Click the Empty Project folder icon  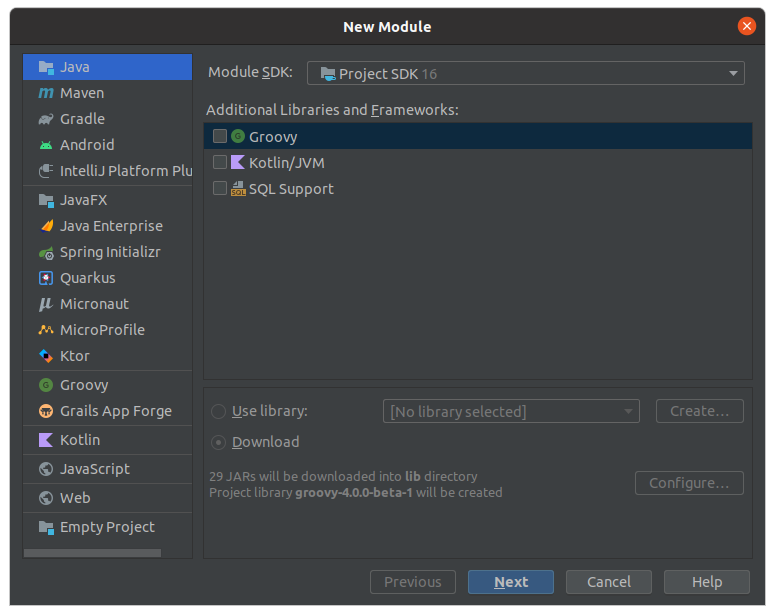[x=46, y=527]
